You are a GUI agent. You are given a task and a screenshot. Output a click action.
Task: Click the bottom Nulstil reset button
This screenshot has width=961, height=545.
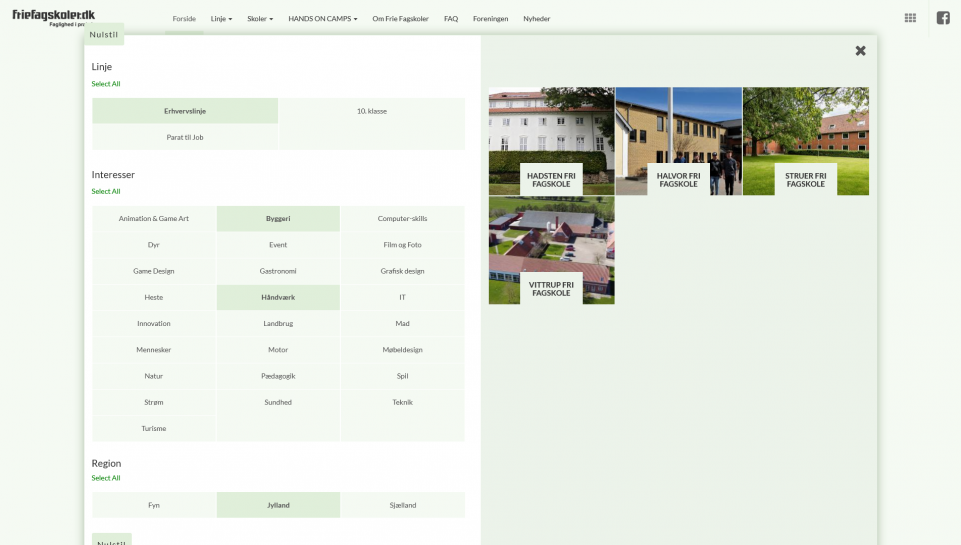click(x=112, y=541)
